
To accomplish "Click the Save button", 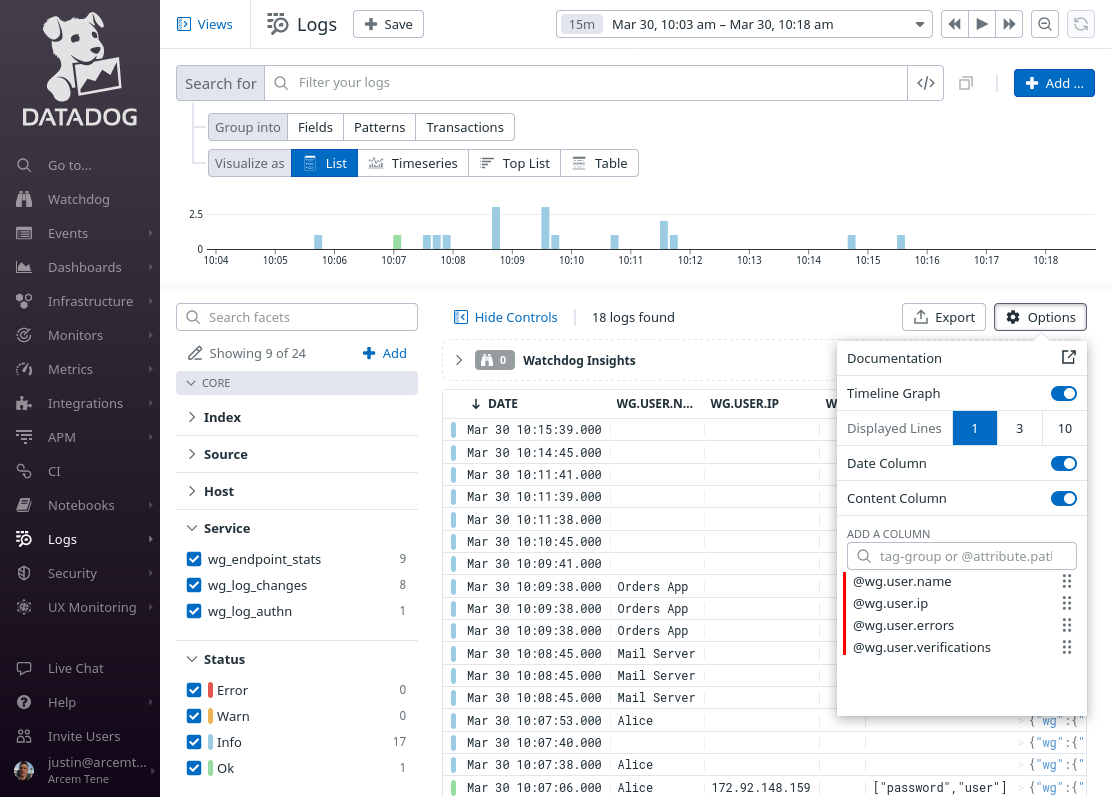I will pyautogui.click(x=388, y=24).
